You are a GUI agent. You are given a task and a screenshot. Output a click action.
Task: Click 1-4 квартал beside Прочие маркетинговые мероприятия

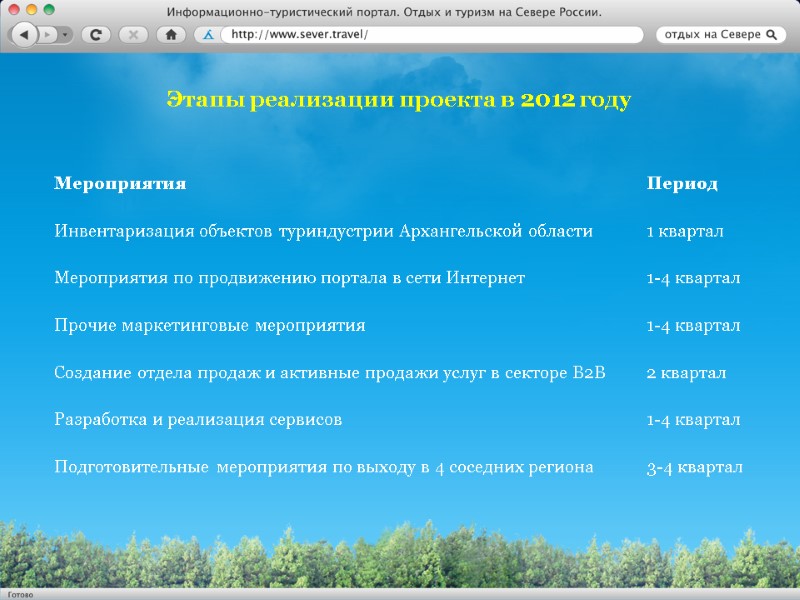(693, 326)
